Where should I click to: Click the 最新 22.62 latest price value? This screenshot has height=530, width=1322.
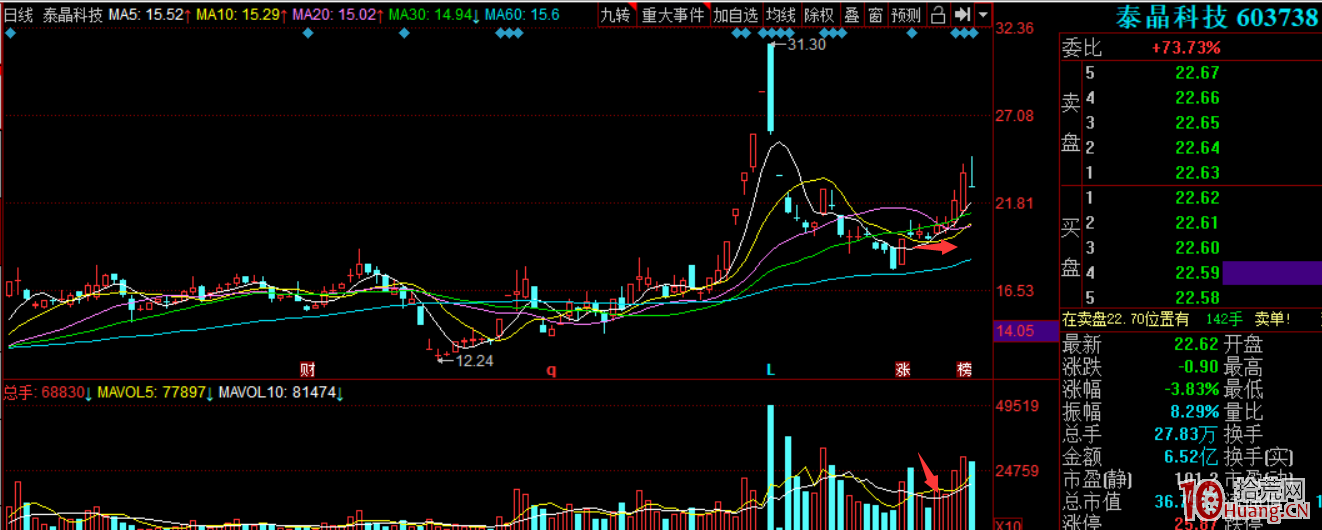coord(1197,345)
